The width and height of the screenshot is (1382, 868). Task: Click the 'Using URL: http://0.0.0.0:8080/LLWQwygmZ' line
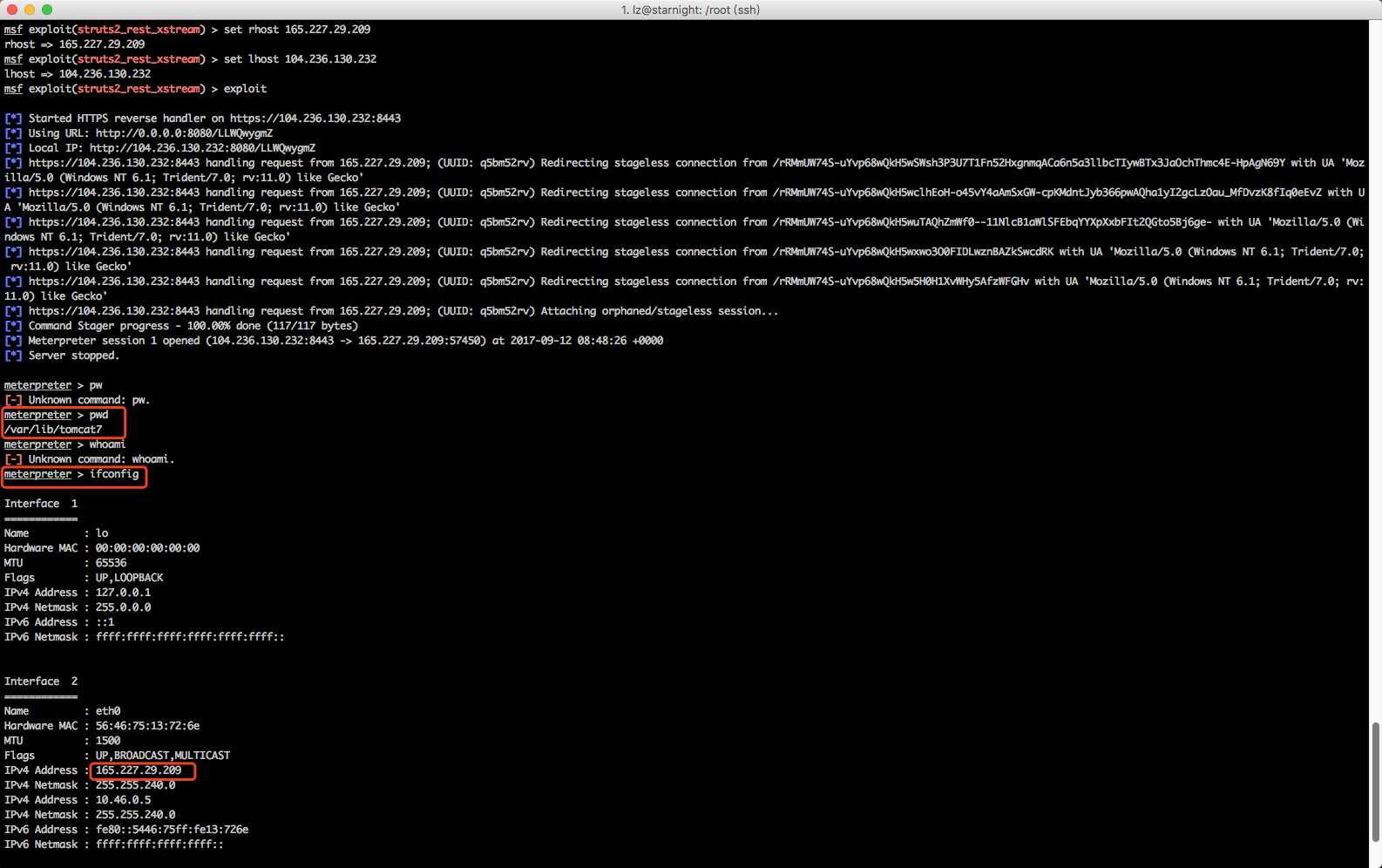pyautogui.click(x=139, y=133)
